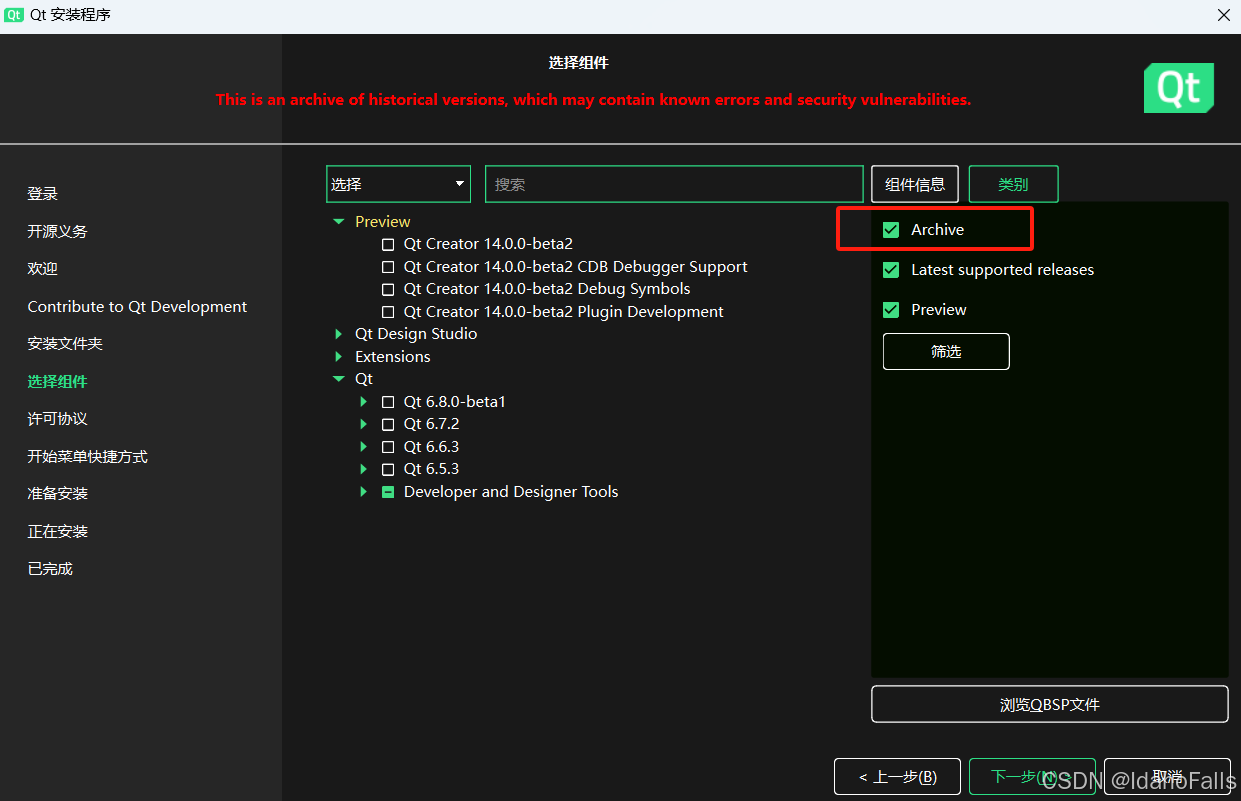The height and width of the screenshot is (801, 1241).
Task: Tick Qt Creator 14.0.0-beta2 Debug Symbols checkbox
Action: (x=388, y=289)
